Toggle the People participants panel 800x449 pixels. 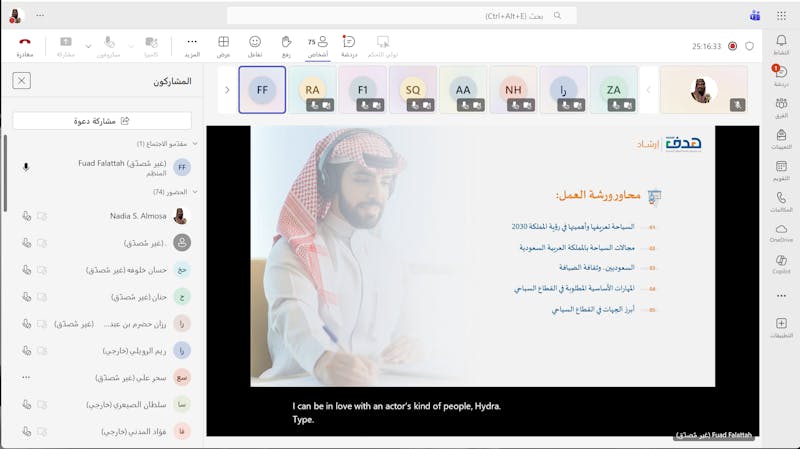point(318,46)
